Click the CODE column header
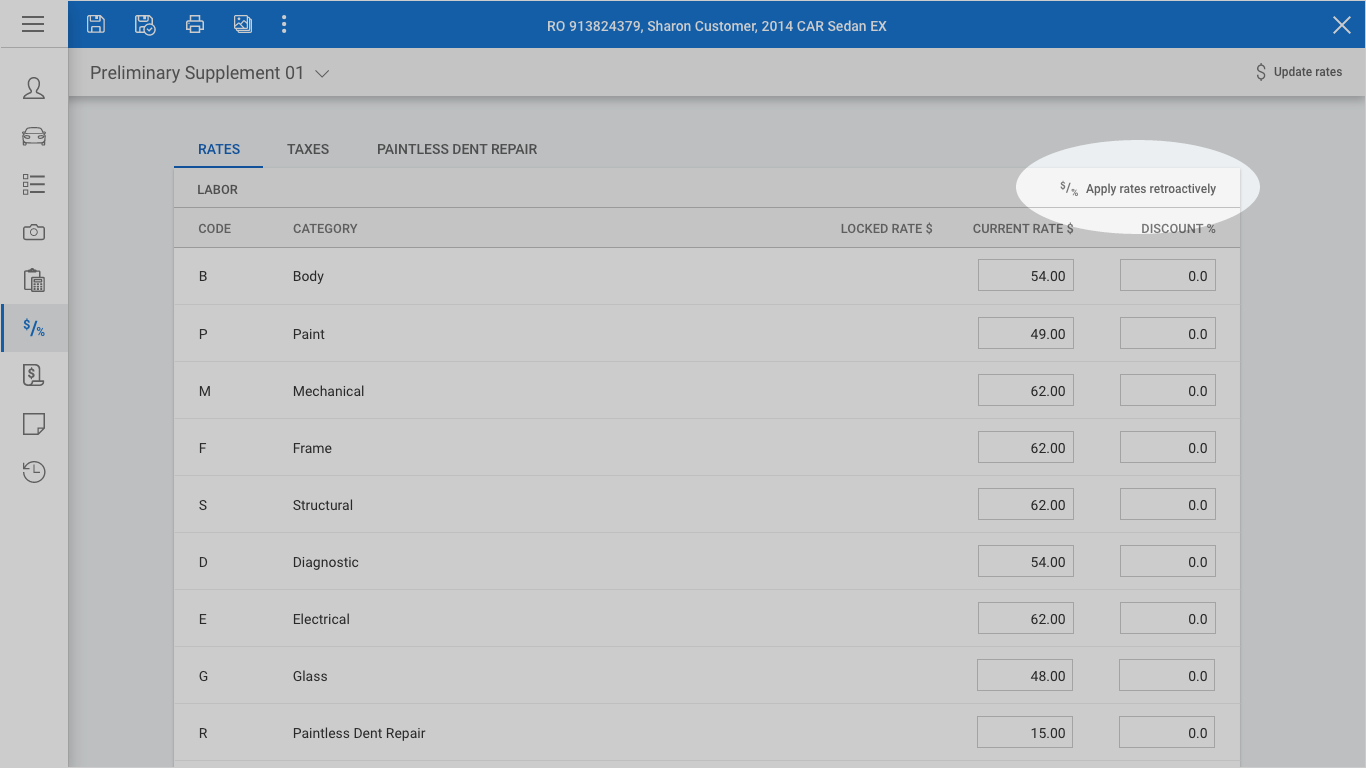The height and width of the screenshot is (768, 1366). (x=214, y=229)
